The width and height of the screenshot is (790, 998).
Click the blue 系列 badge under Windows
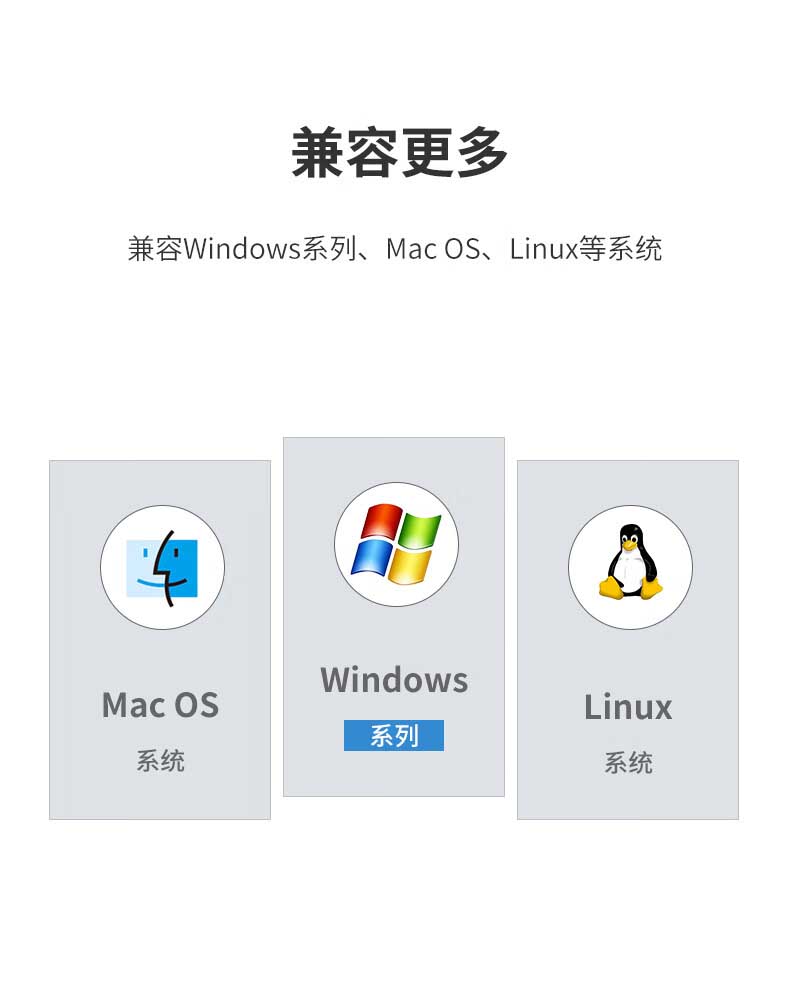pyautogui.click(x=394, y=736)
